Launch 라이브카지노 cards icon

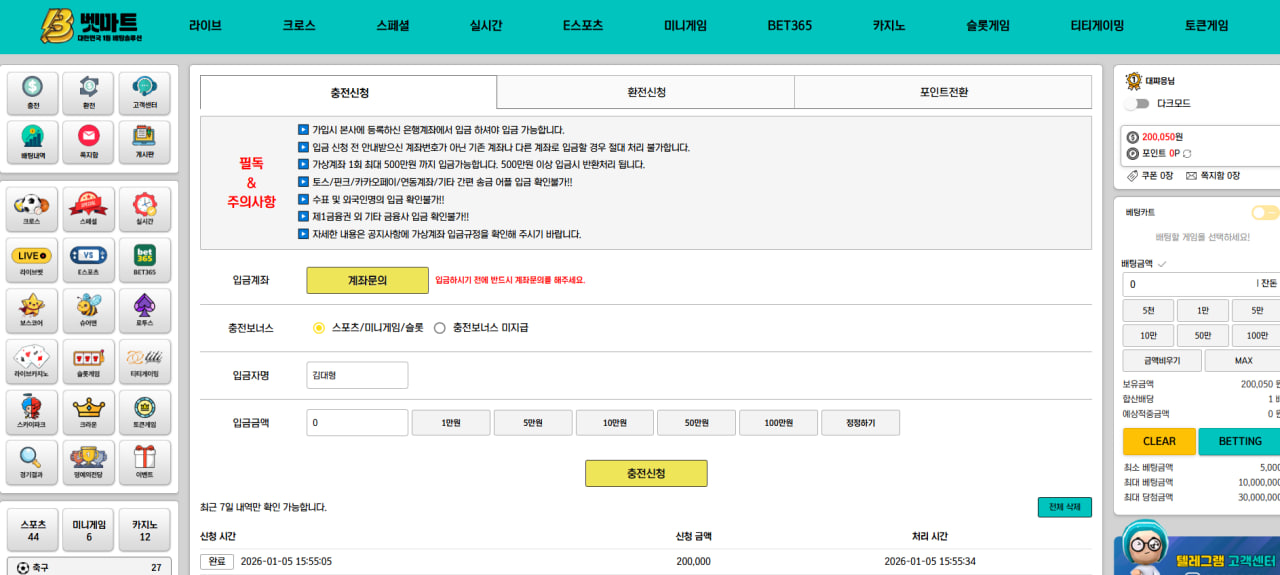coord(33,361)
